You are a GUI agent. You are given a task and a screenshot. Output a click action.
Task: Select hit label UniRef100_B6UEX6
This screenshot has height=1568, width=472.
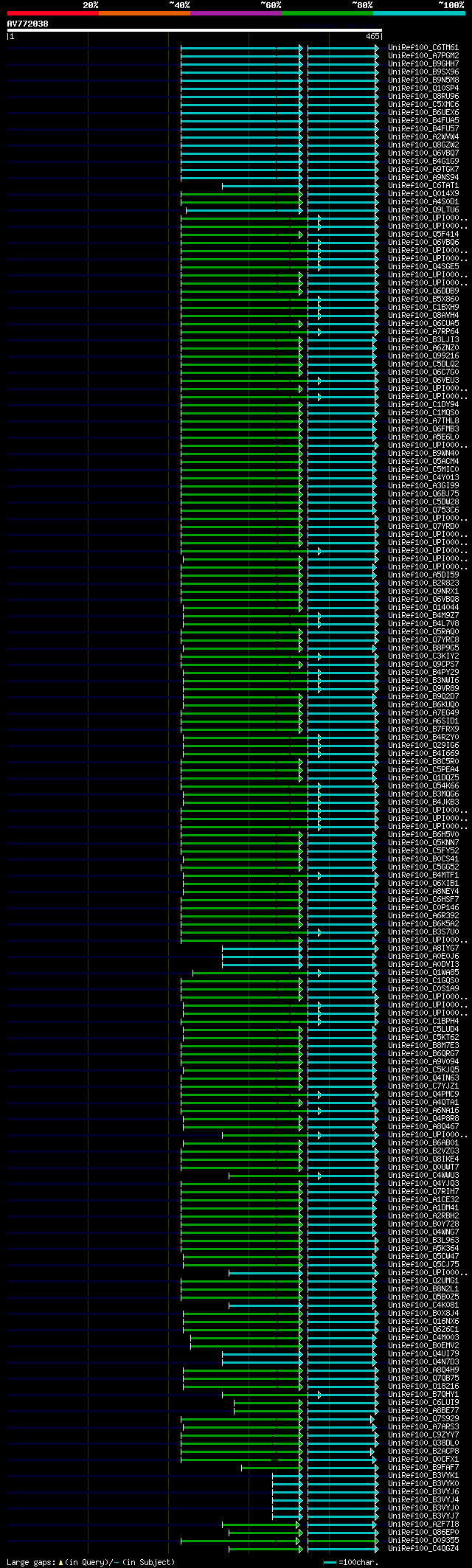423,112
